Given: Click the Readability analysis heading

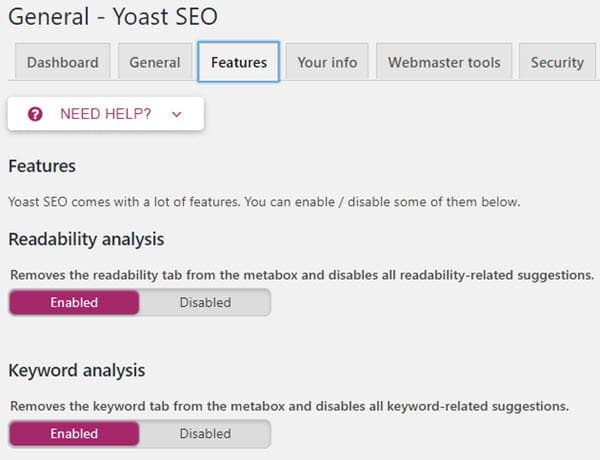Looking at the screenshot, I should click(86, 240).
